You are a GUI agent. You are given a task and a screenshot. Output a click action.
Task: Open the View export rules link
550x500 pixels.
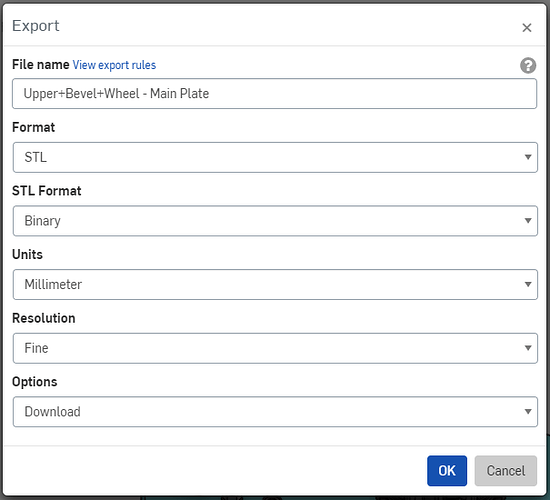point(114,65)
